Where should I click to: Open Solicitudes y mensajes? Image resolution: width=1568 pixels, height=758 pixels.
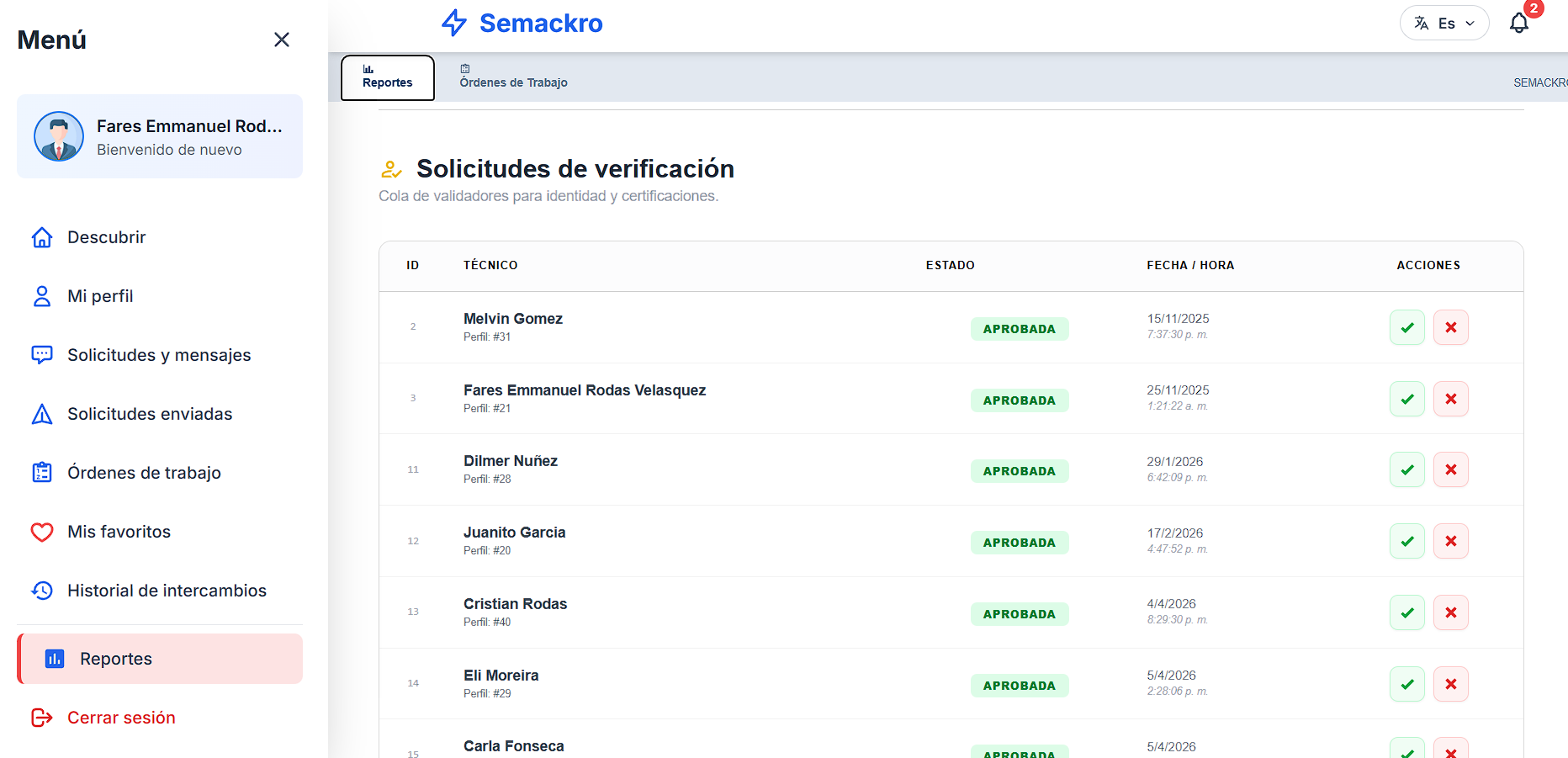159,355
